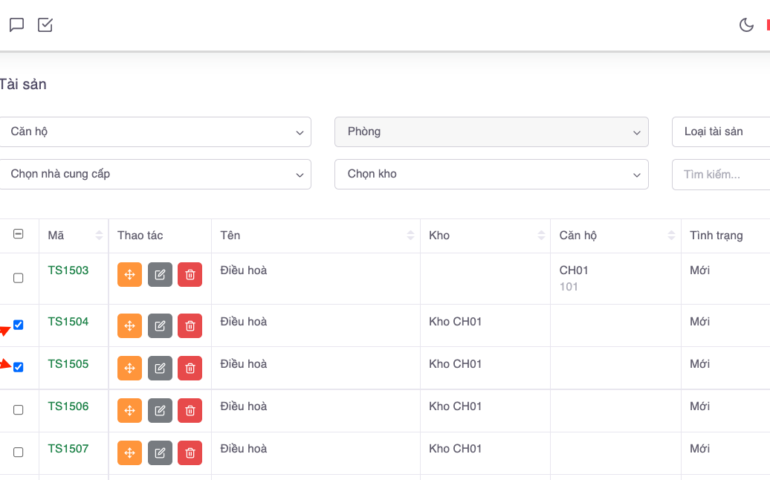770x480 pixels.
Task: Click move icon for TS1506
Action: tap(130, 410)
